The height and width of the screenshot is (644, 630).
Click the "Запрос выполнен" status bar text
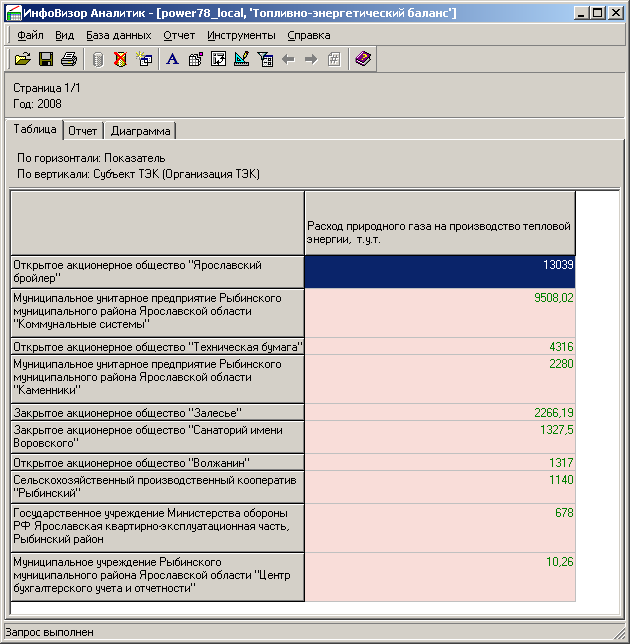click(x=49, y=632)
